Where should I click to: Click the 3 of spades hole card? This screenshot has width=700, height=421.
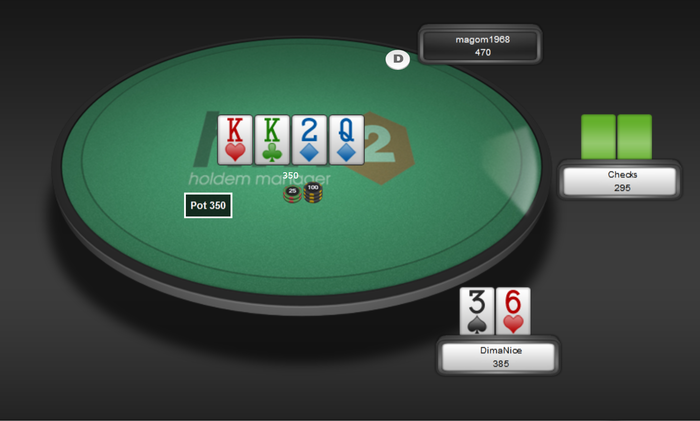[x=477, y=311]
